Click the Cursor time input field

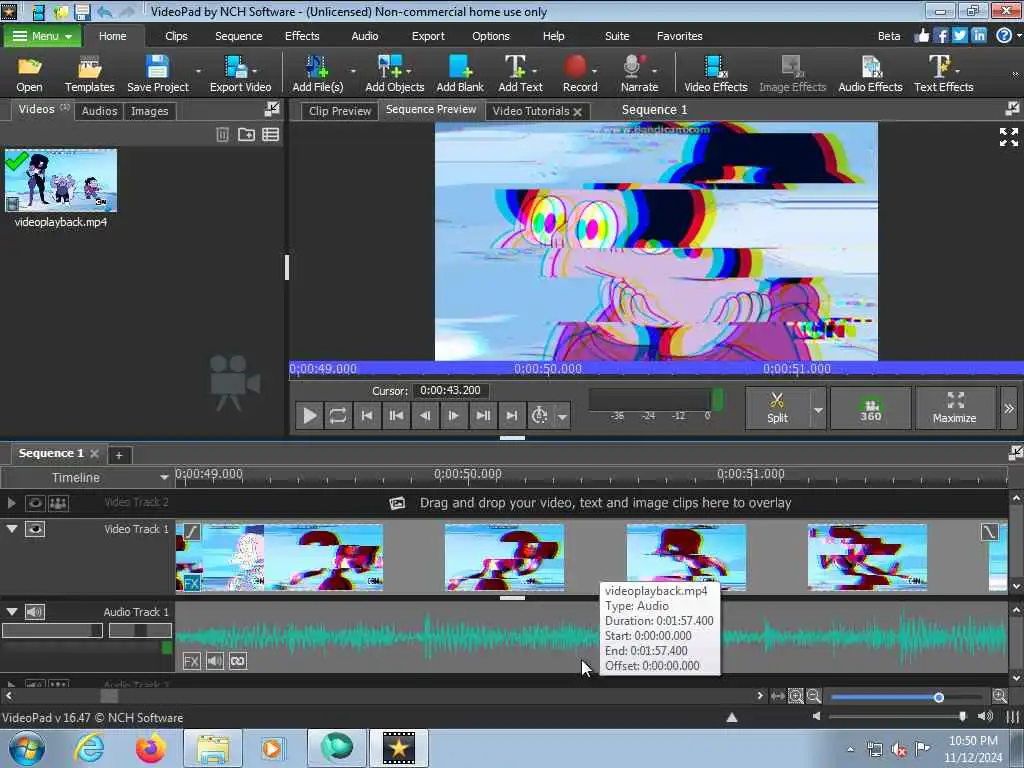pyautogui.click(x=451, y=391)
